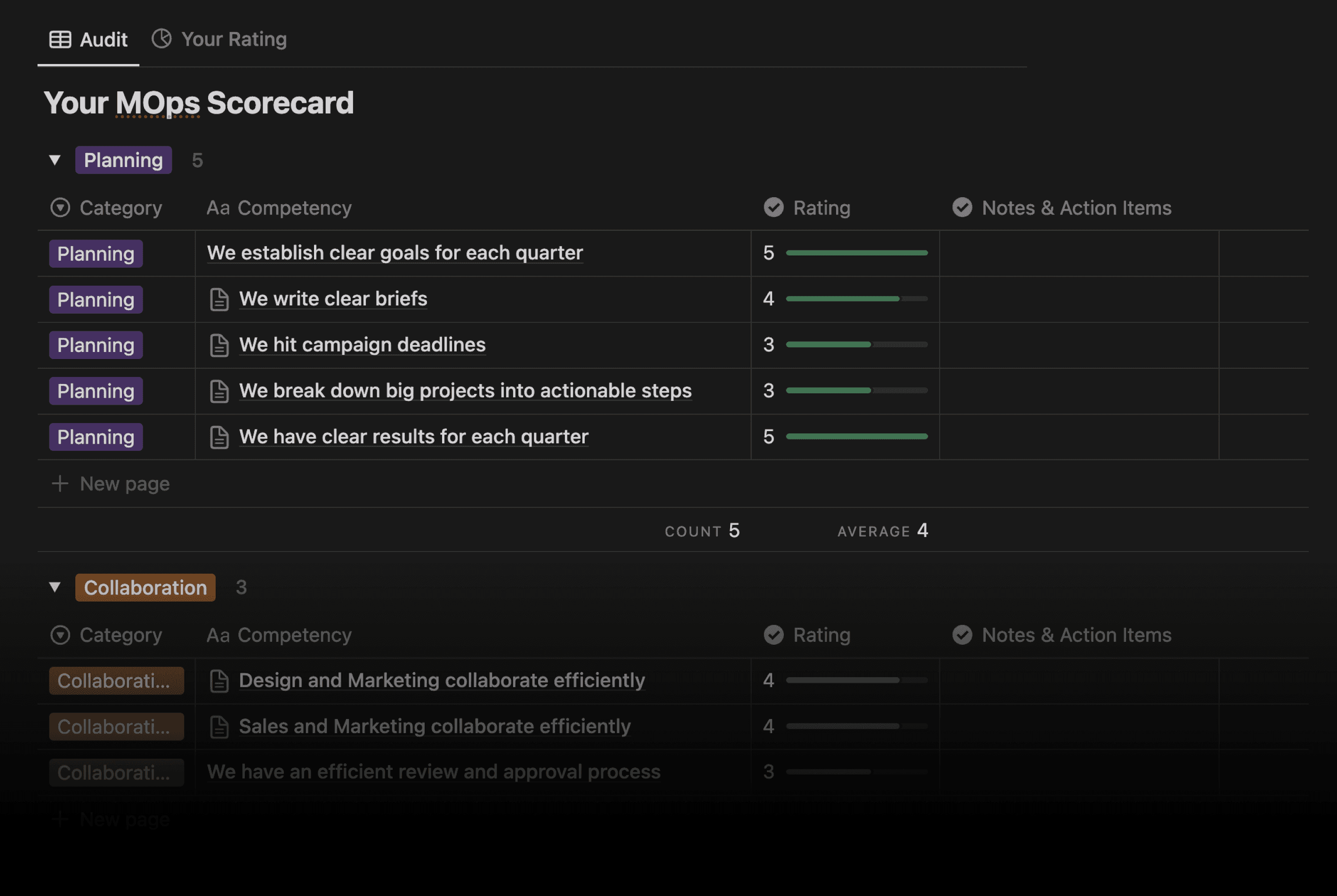This screenshot has height=896, width=1337.
Task: Open the 'We write clear briefs' page
Action: pos(333,298)
